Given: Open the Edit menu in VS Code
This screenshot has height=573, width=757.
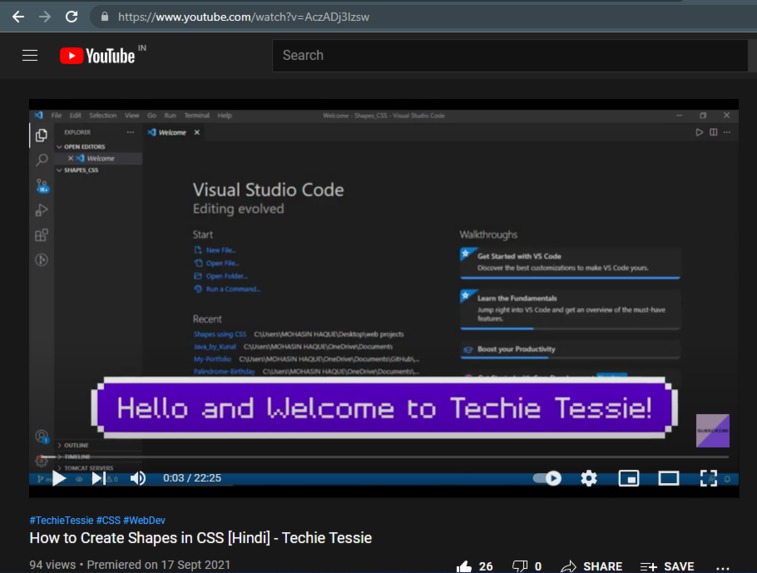Looking at the screenshot, I should coord(75,115).
